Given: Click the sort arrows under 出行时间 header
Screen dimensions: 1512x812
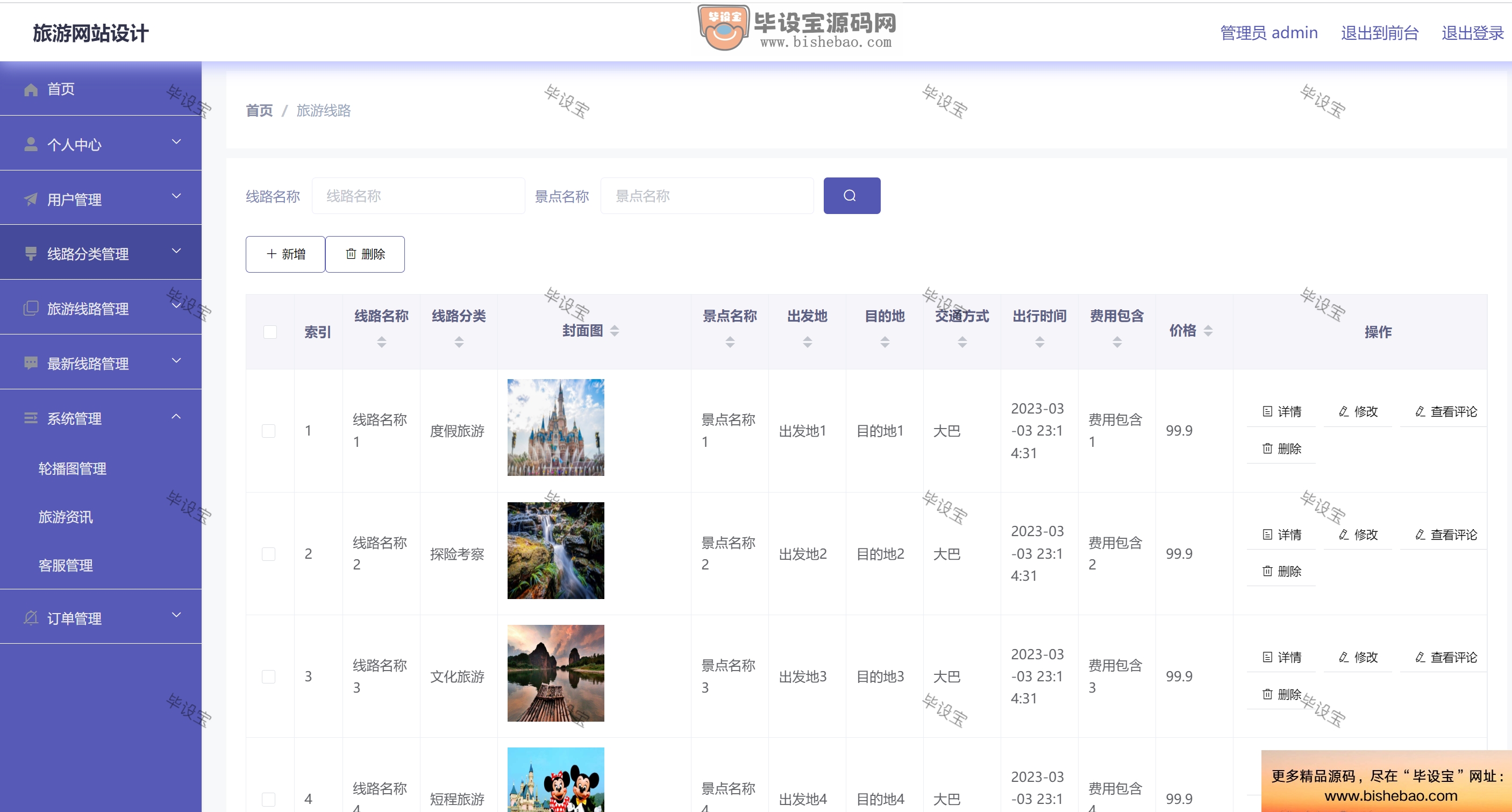Looking at the screenshot, I should click(x=1040, y=341).
